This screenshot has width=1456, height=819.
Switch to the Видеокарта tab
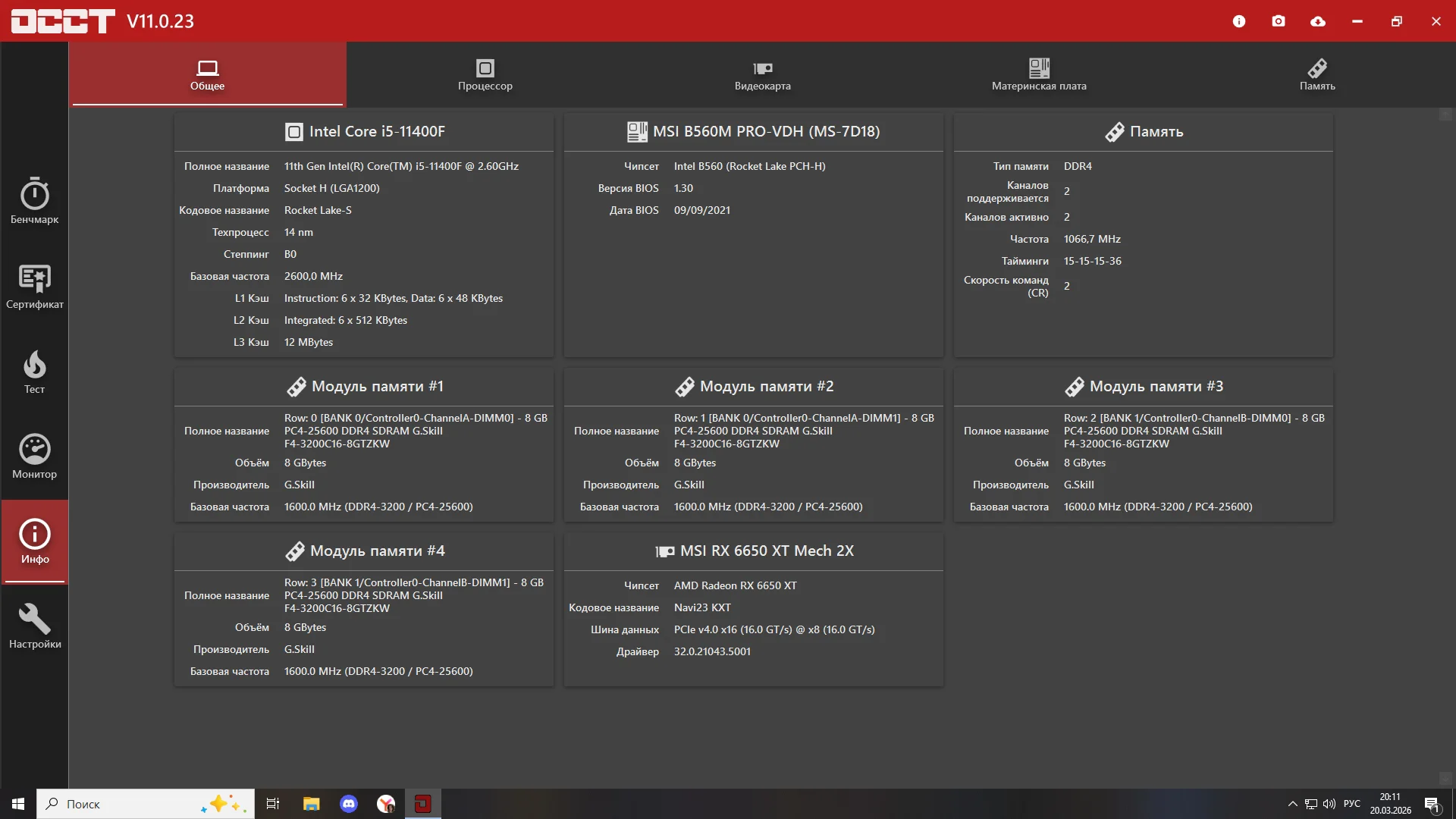click(763, 74)
